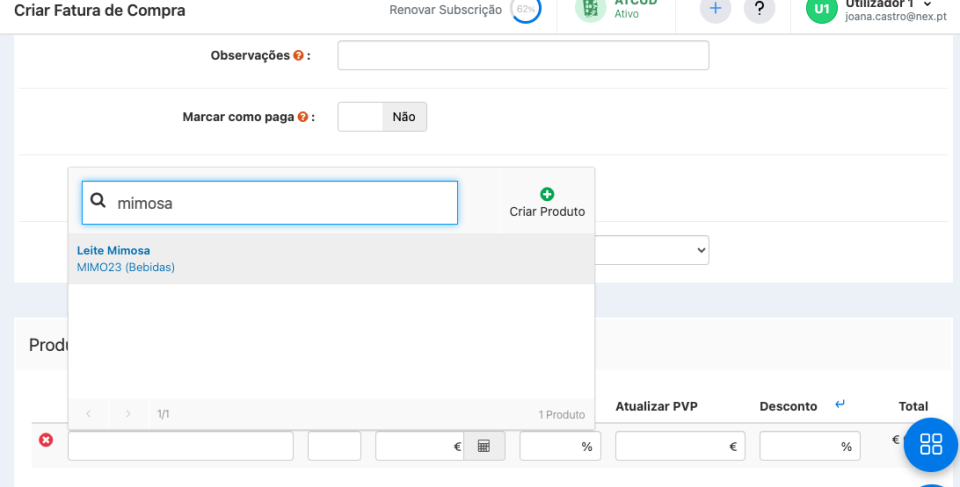The width and height of the screenshot is (960, 487).
Task: Click the Atualizar PVP euro input
Action: point(680,446)
